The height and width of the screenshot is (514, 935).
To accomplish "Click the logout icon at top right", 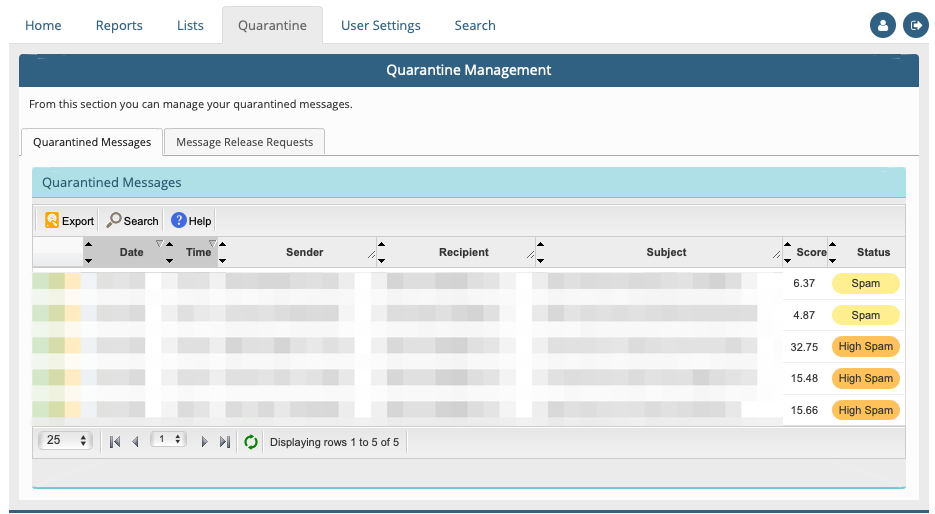I will pos(915,26).
